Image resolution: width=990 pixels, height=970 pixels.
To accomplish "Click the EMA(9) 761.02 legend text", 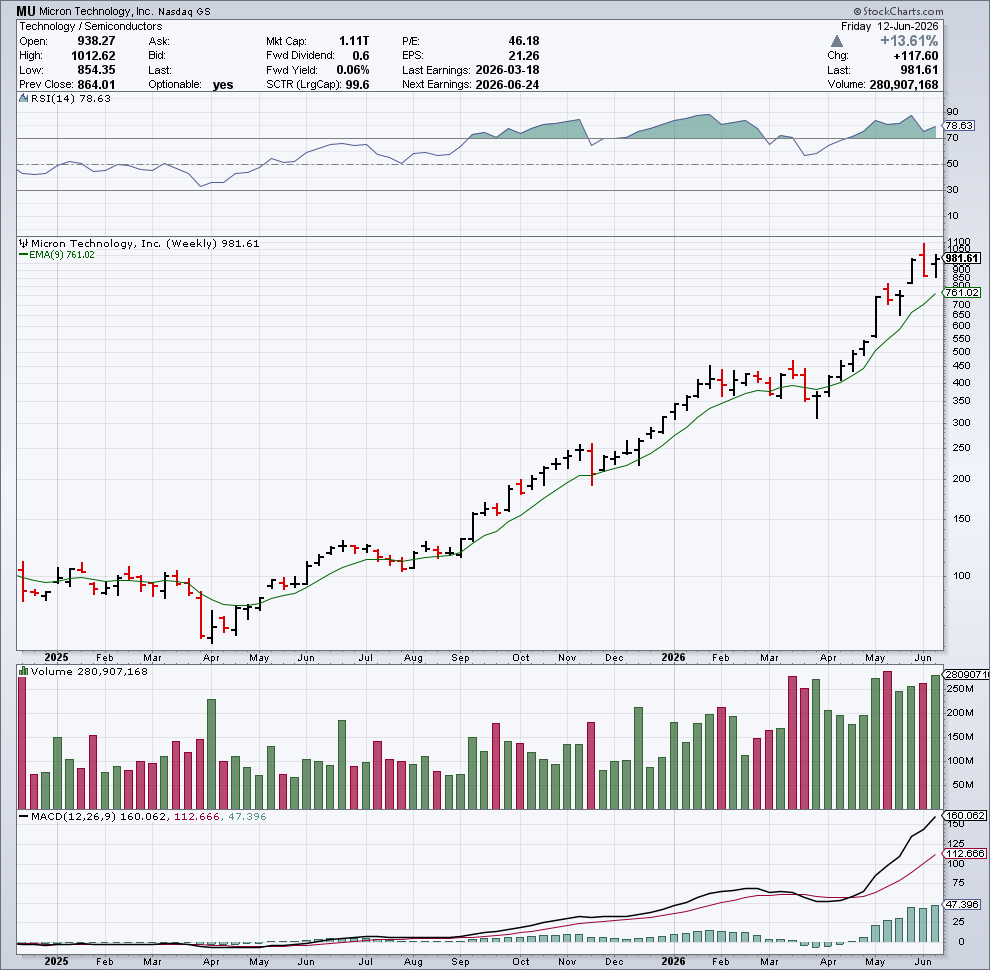I will (x=62, y=254).
